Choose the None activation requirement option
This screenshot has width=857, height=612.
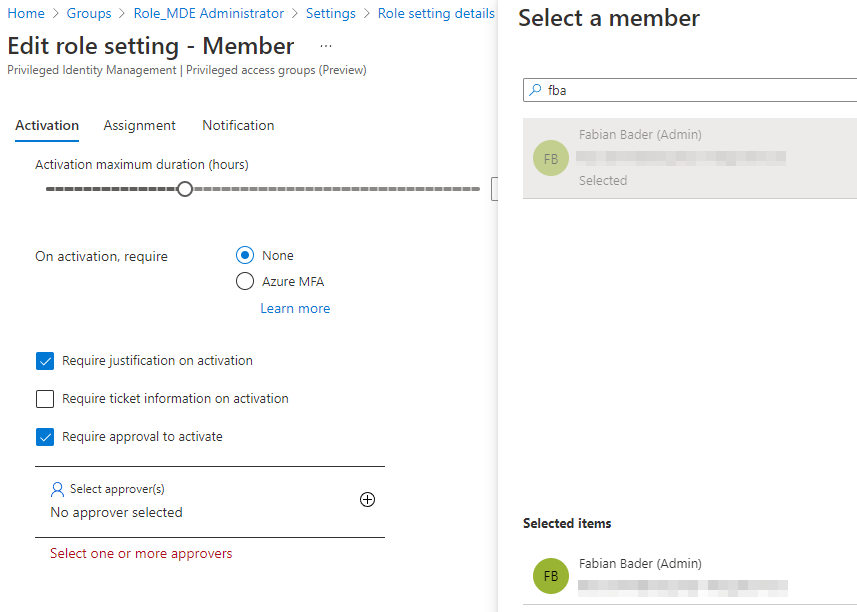pyautogui.click(x=245, y=255)
